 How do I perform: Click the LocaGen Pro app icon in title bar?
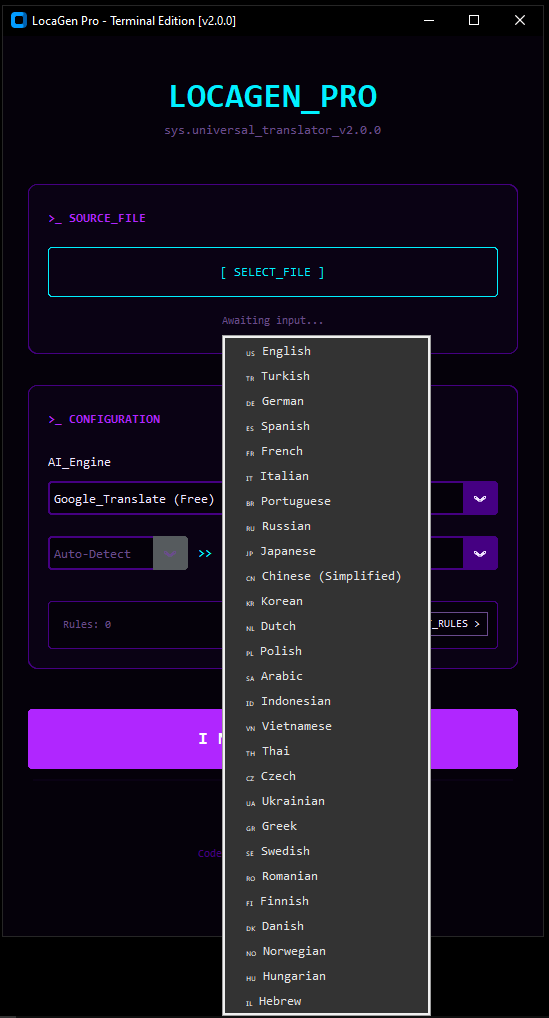19,21
